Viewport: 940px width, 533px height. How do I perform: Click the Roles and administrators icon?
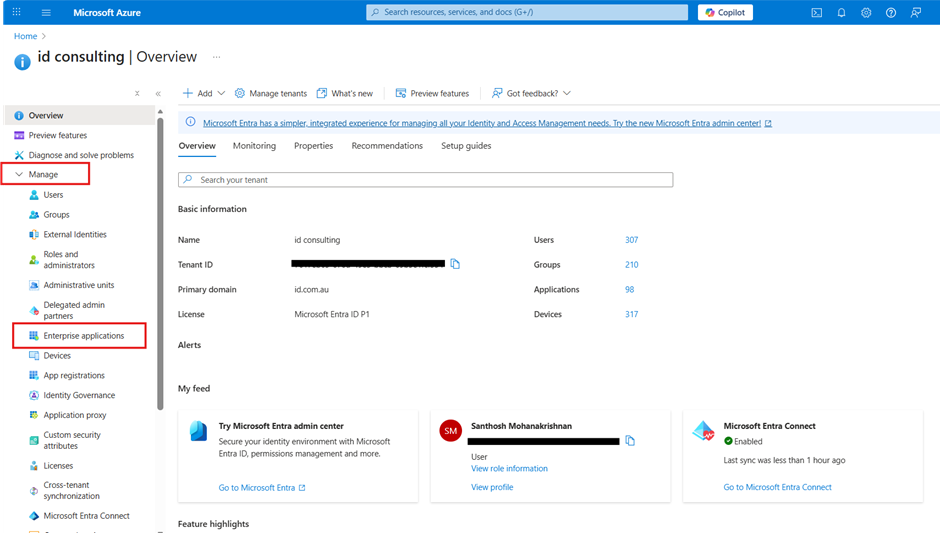pyautogui.click(x=34, y=260)
